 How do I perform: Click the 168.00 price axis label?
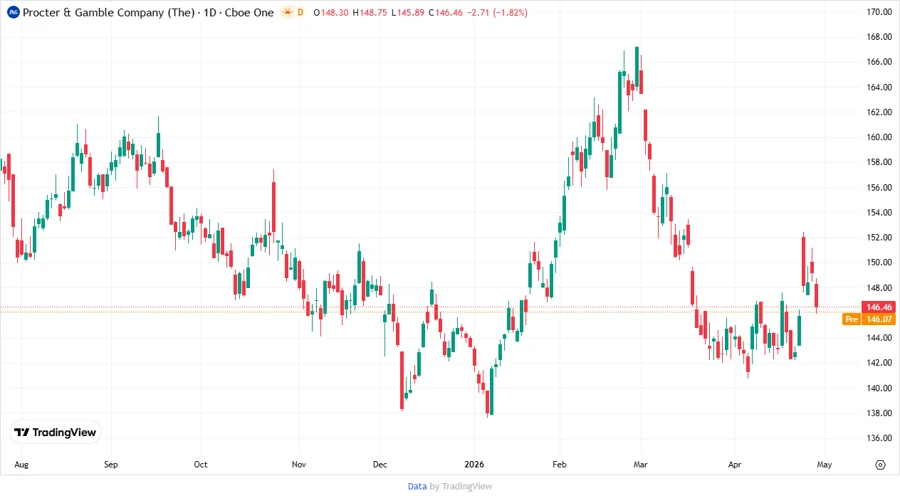(879, 37)
